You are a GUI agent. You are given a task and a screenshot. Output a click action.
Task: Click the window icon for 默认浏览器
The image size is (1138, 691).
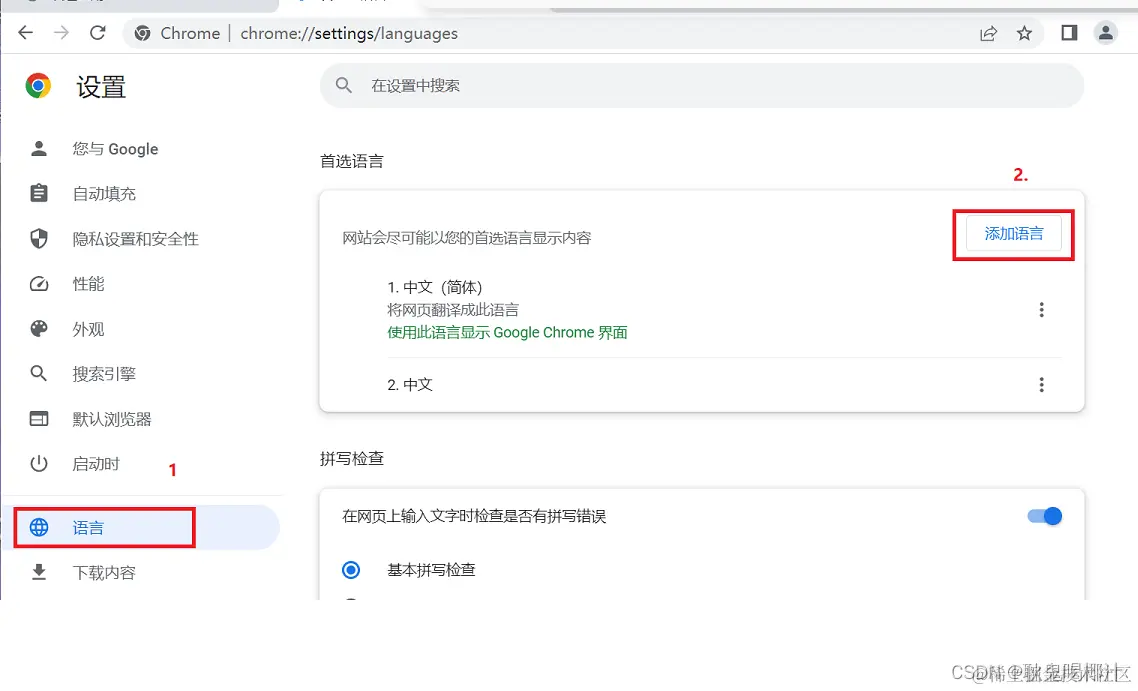39,419
